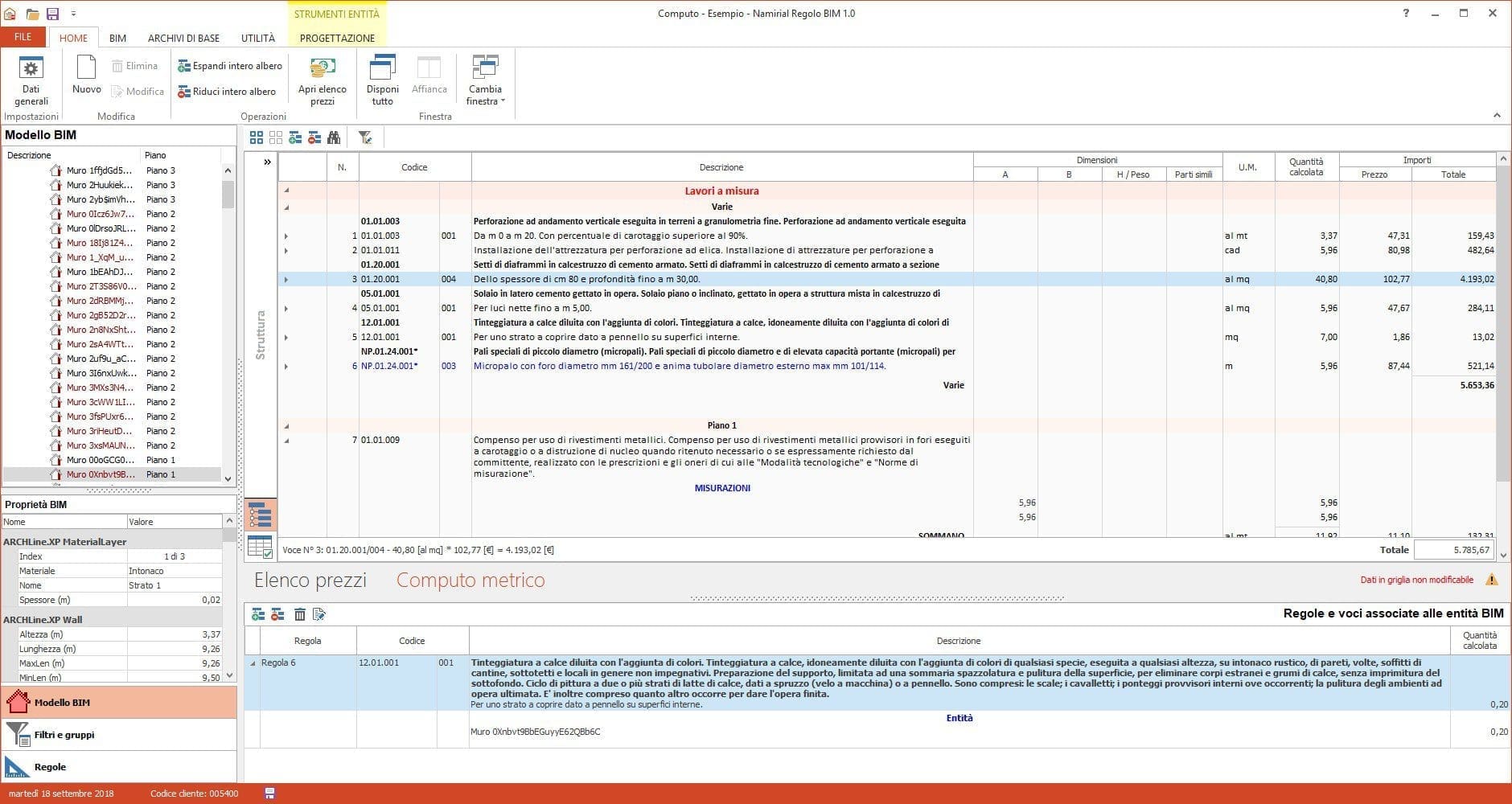
Task: Select the HOME ribbon tab
Action: pos(73,38)
